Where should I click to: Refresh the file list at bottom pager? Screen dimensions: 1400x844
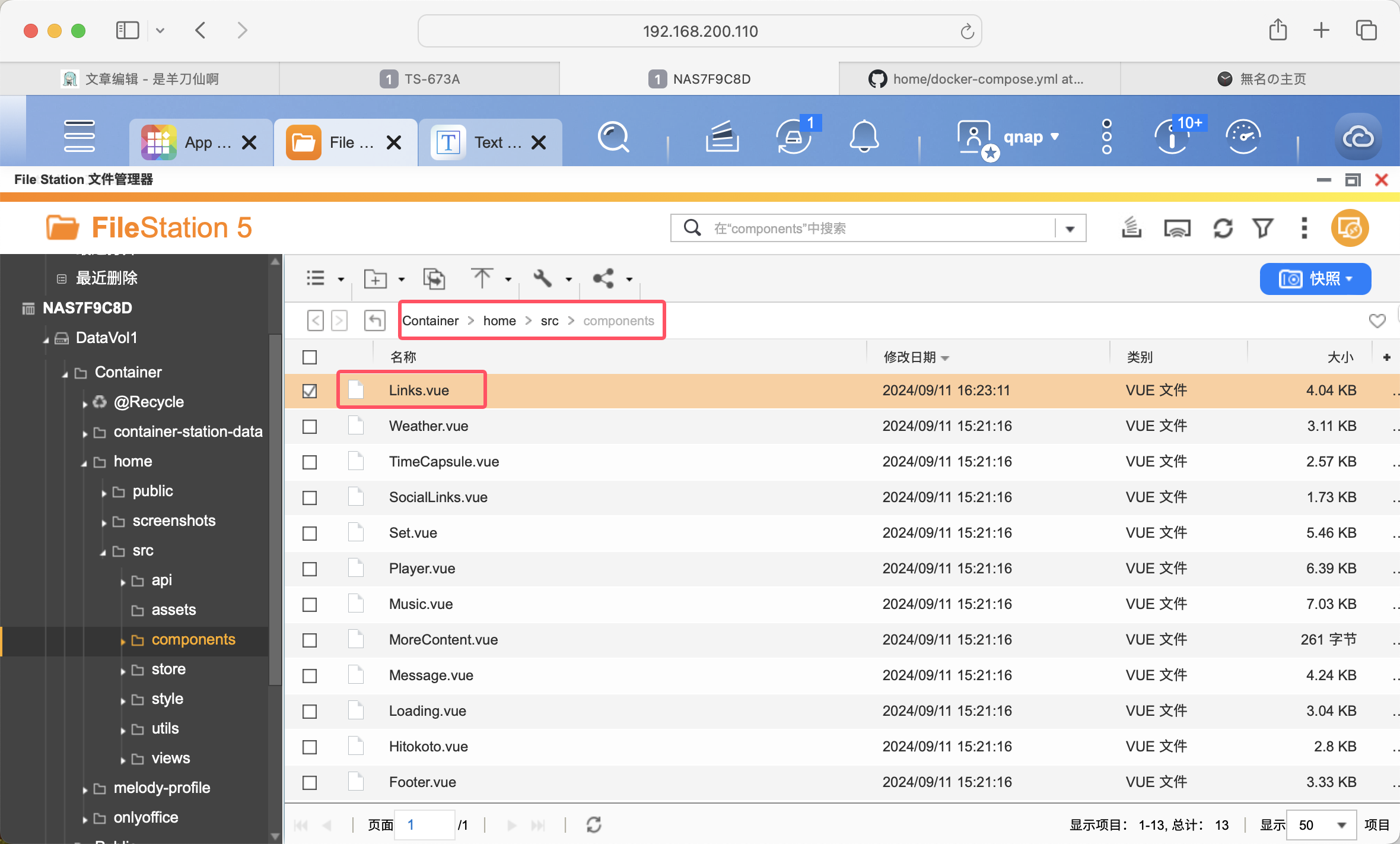tap(594, 824)
